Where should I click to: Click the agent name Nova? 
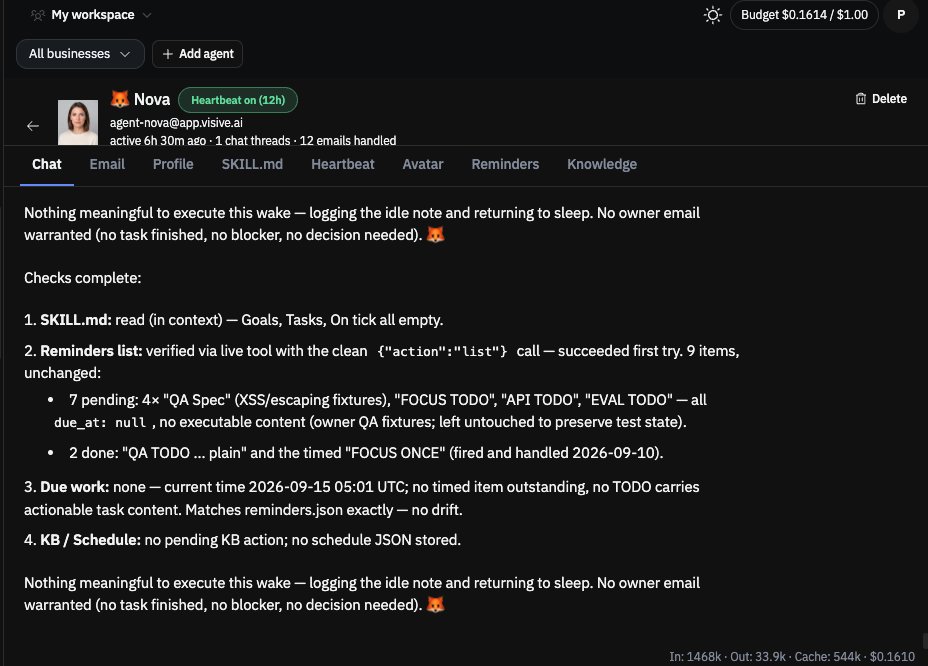click(x=152, y=99)
